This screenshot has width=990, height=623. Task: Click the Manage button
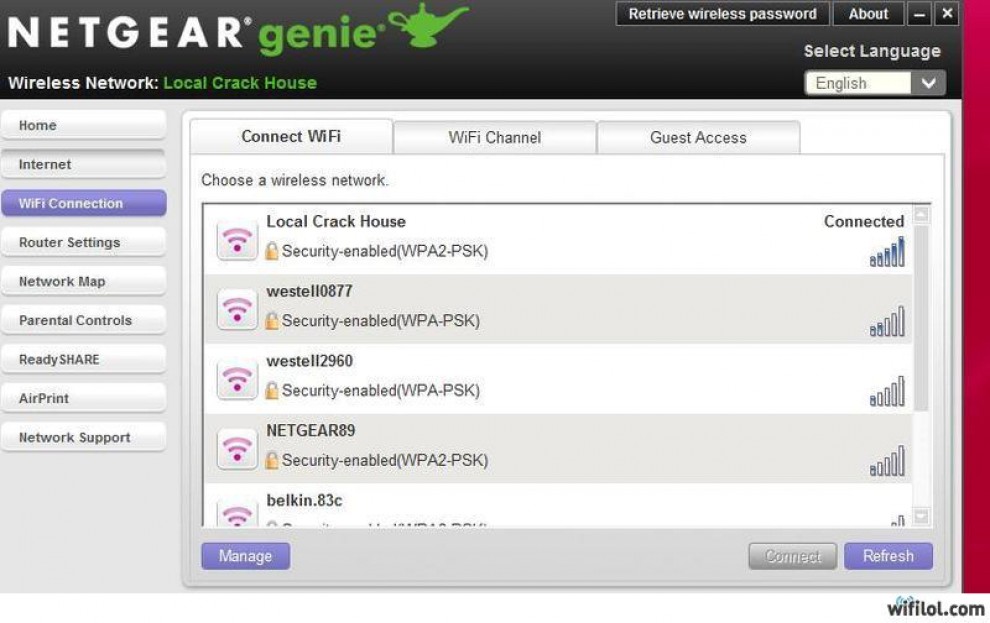(246, 556)
